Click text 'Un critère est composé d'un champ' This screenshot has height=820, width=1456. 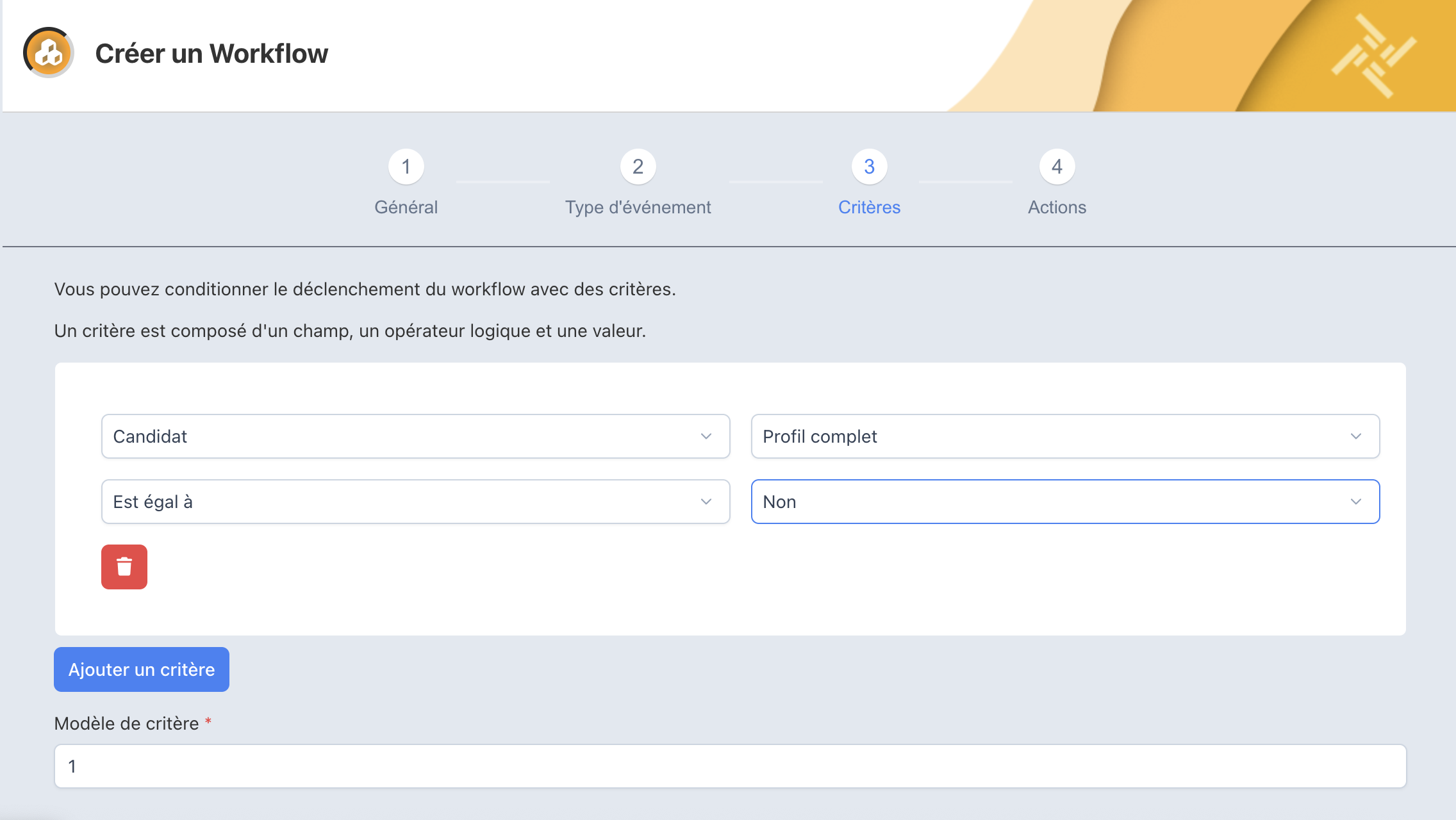[x=204, y=331]
